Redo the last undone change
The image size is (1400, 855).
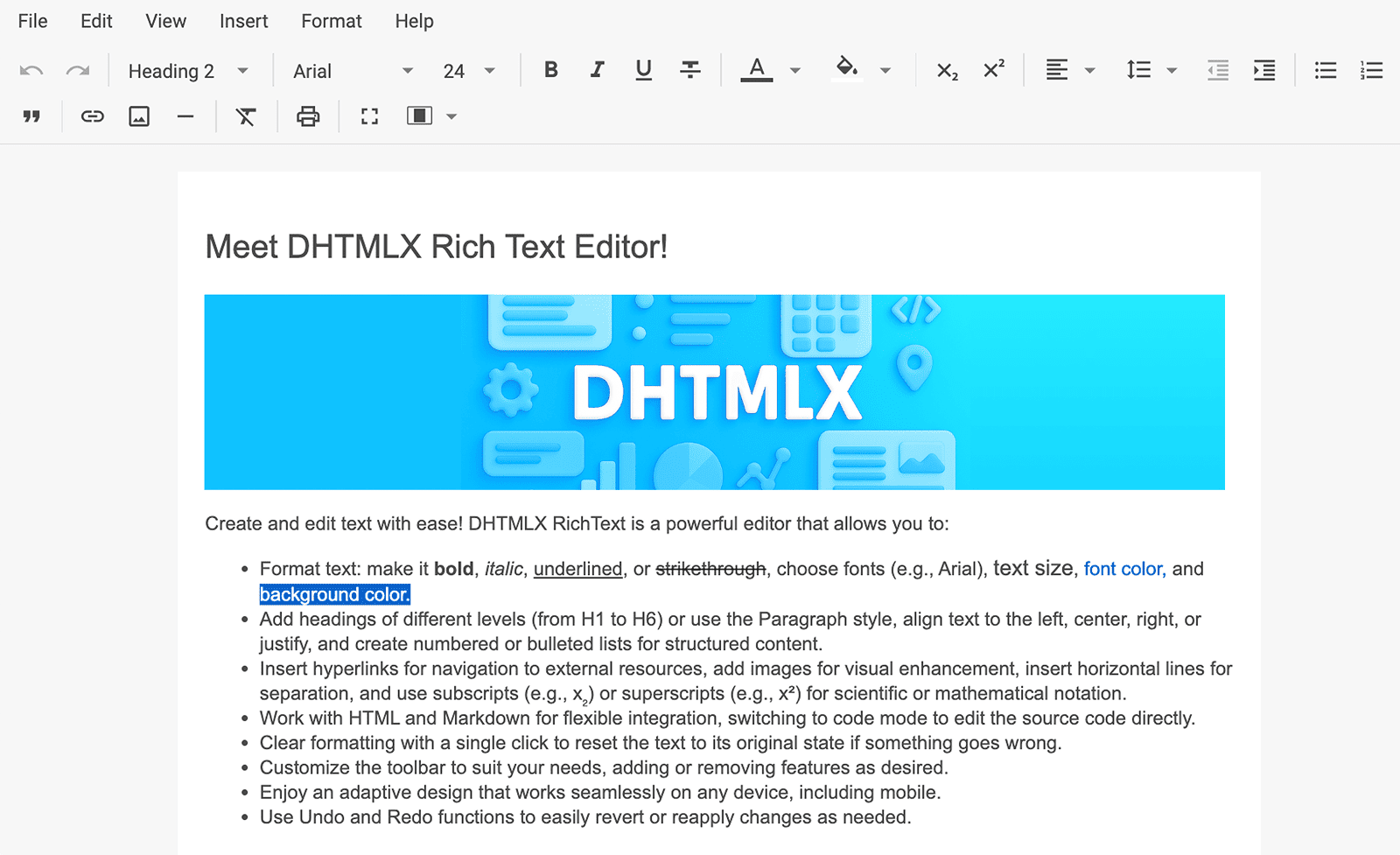(78, 71)
